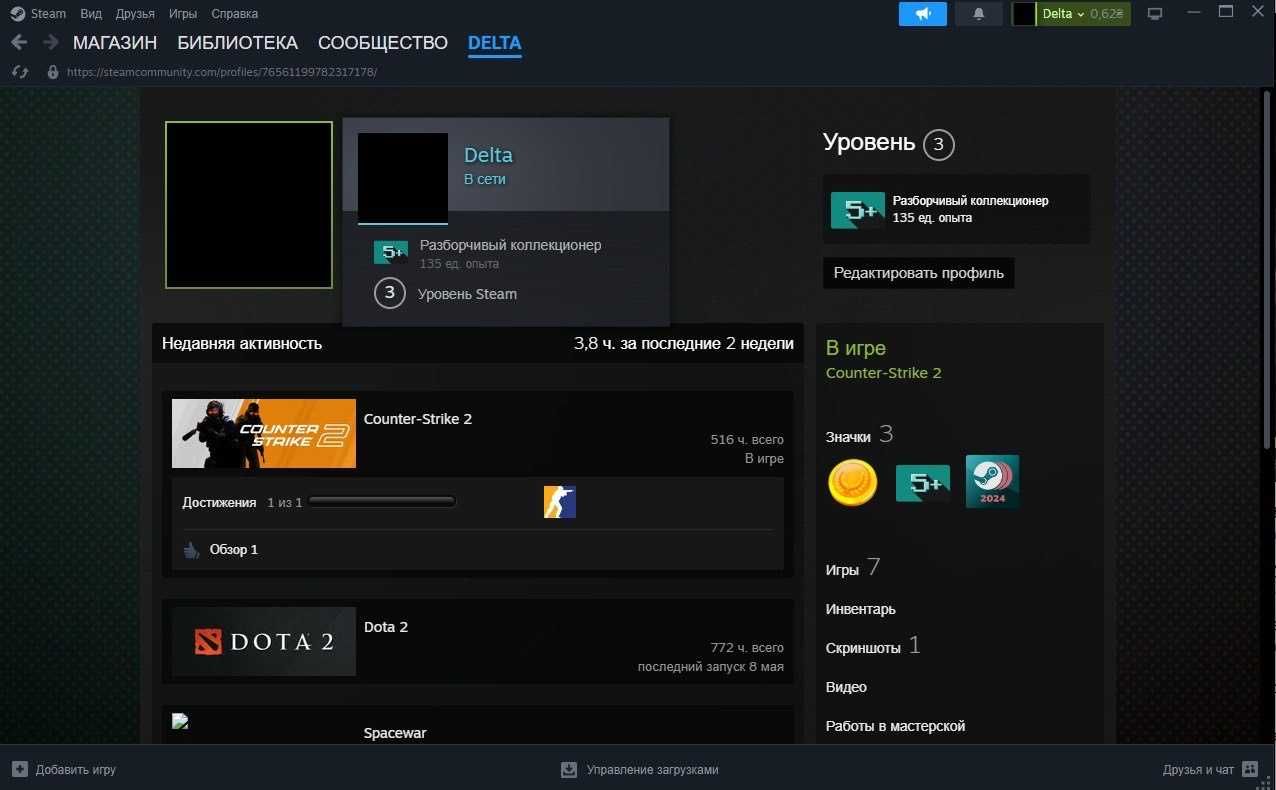This screenshot has height=790, width=1276.
Task: Click Редактировать профиль button
Action: pyautogui.click(x=919, y=273)
